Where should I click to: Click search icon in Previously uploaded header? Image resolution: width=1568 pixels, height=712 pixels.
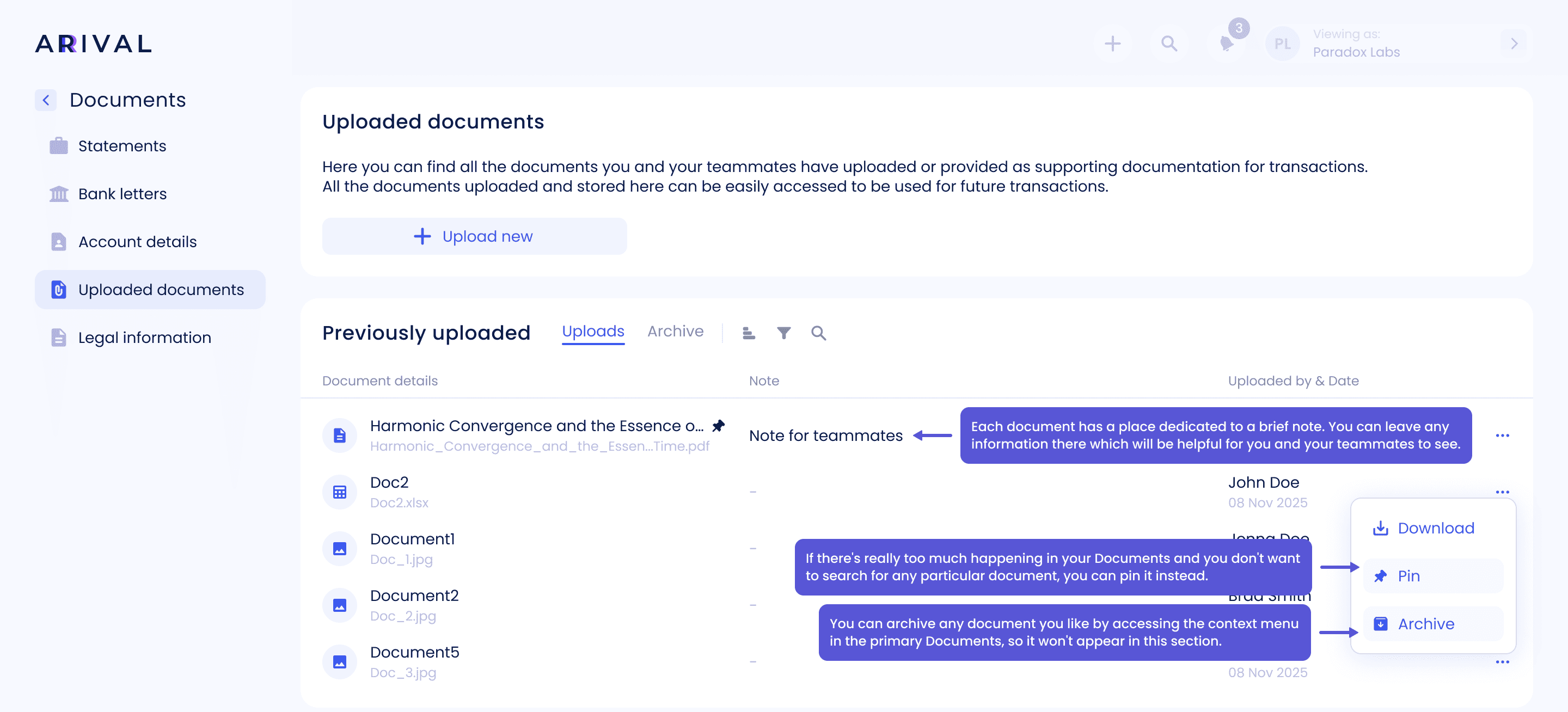pos(818,333)
